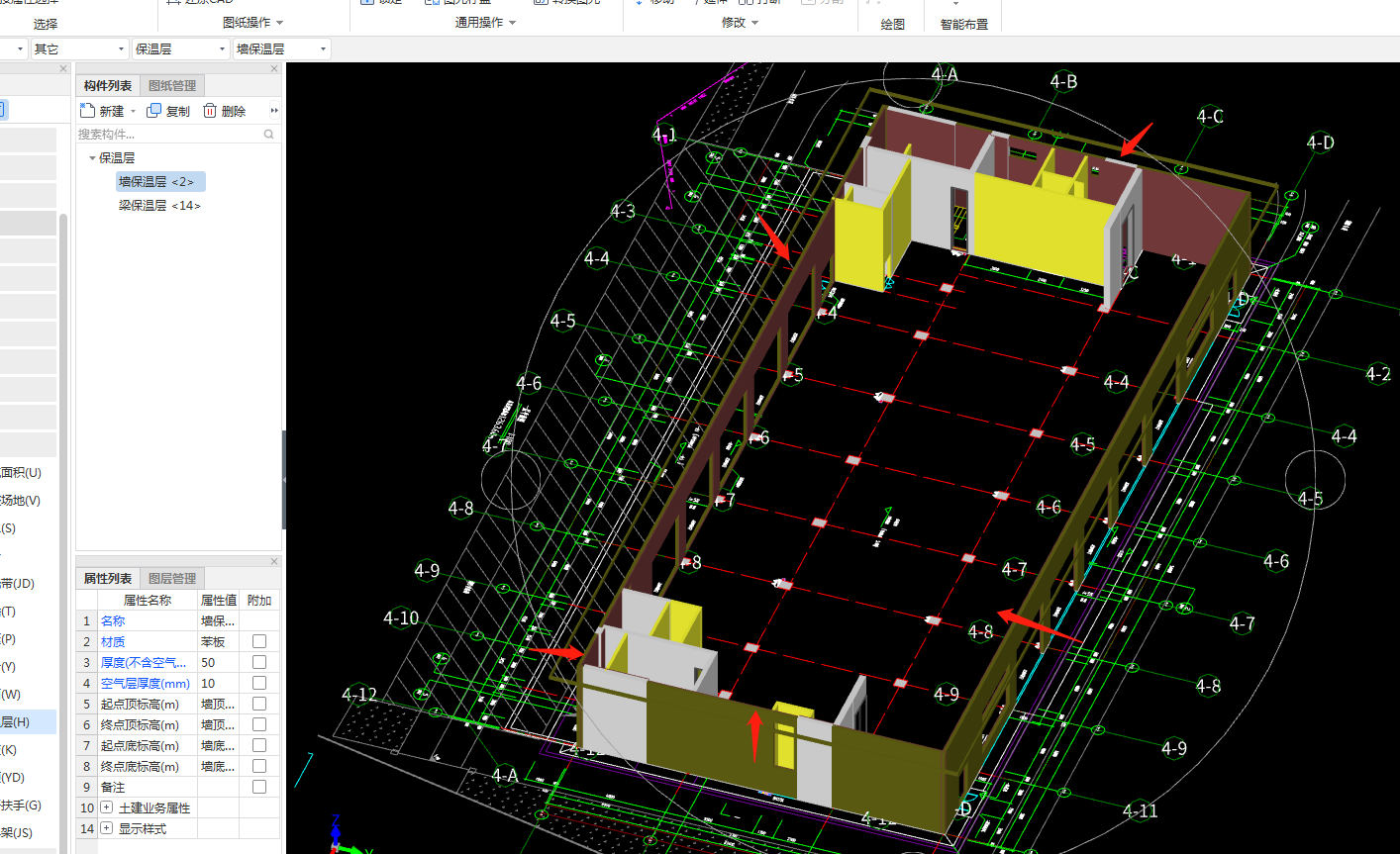Click the air layer thickness value 10
Viewport: 1400px width, 854px height.
[218, 683]
